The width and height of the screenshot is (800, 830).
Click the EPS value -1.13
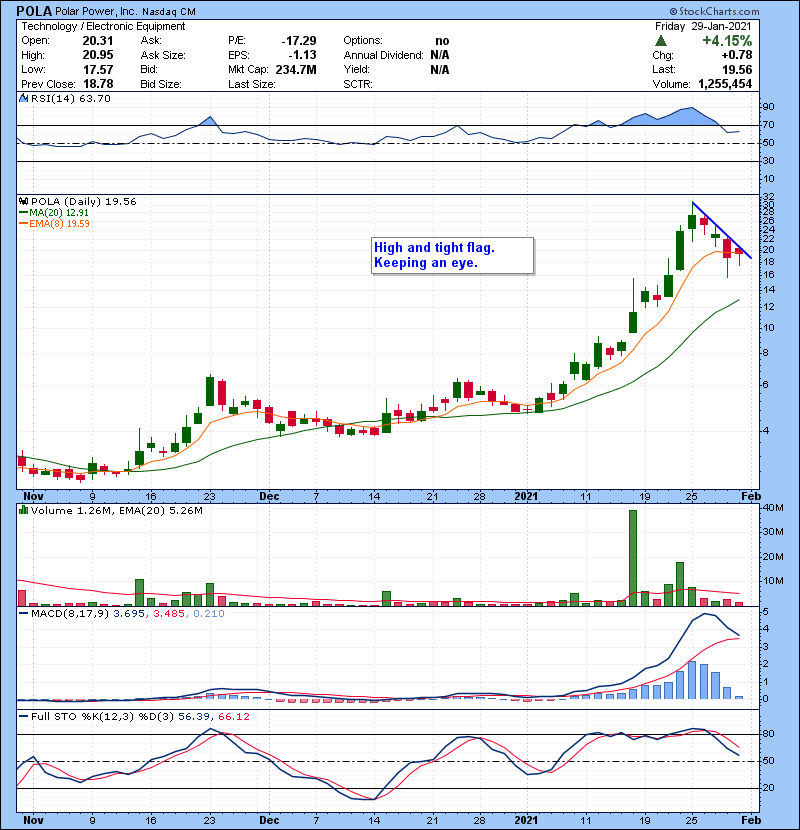302,55
